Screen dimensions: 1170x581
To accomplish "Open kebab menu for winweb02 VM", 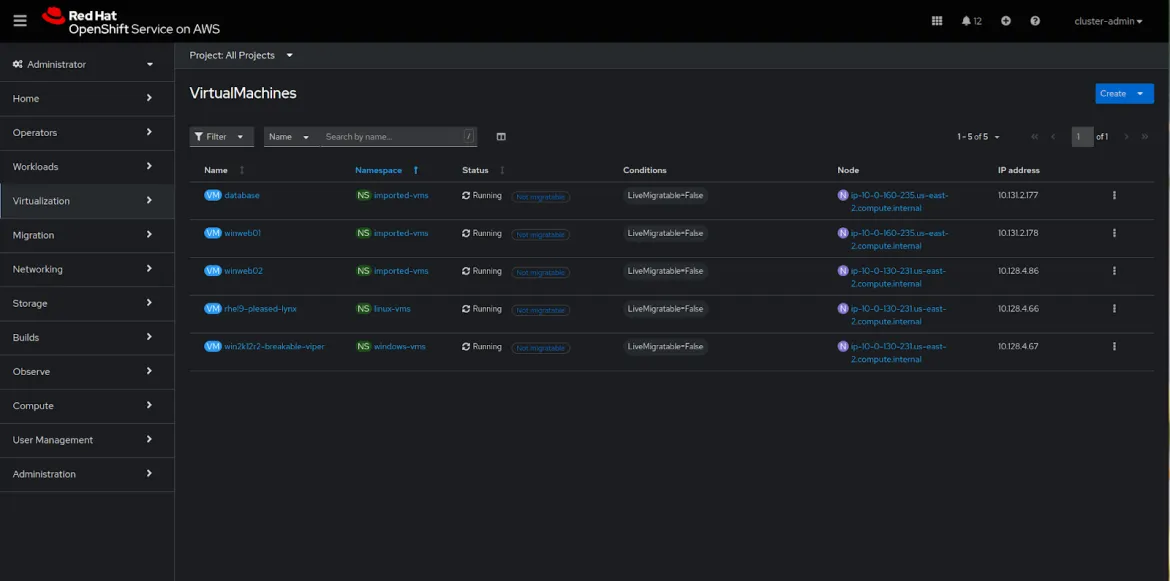I will pyautogui.click(x=1114, y=271).
